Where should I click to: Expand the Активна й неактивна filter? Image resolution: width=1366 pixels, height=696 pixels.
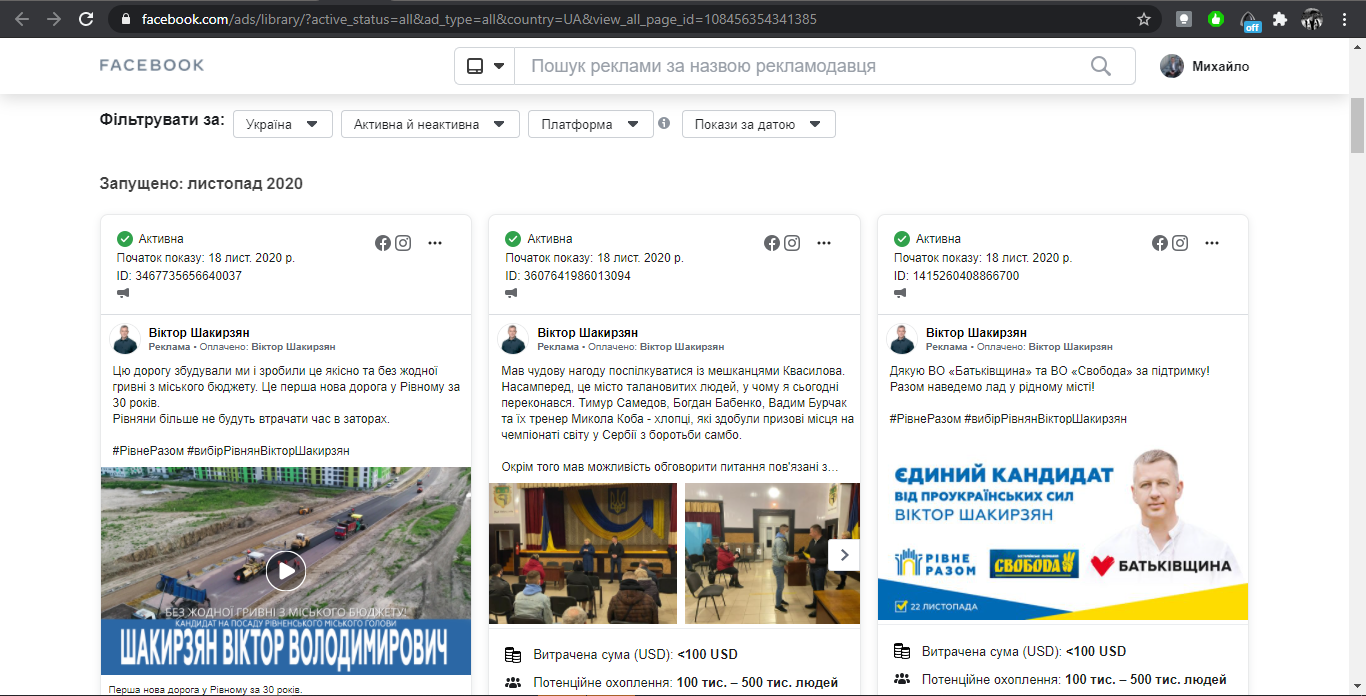(x=430, y=125)
